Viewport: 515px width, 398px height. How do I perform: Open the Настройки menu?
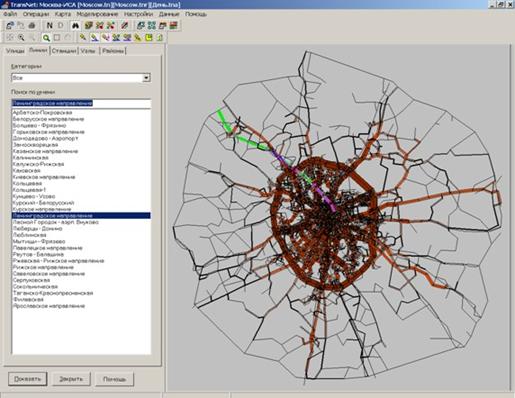coord(138,14)
